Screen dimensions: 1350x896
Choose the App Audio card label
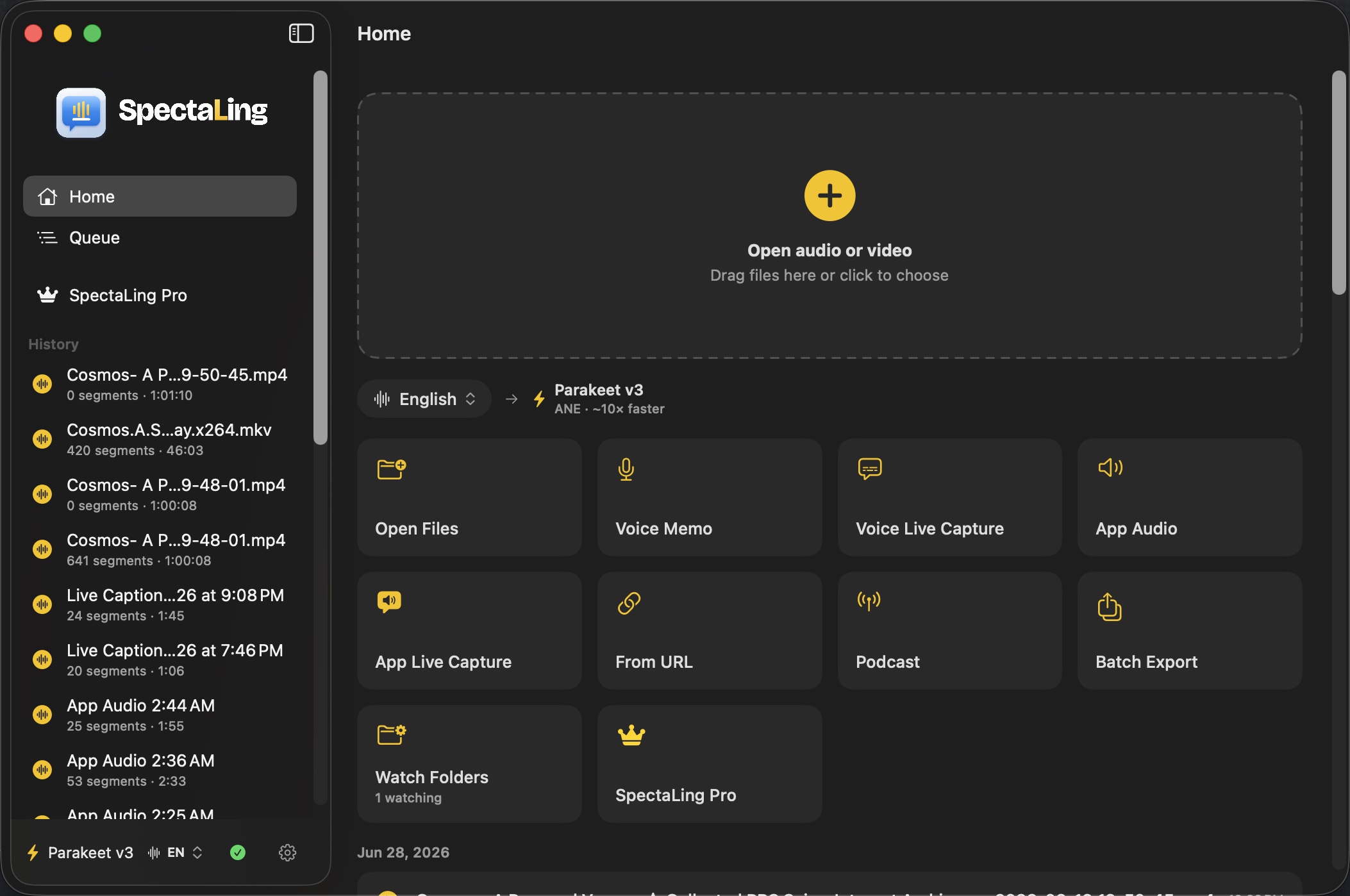(x=1136, y=528)
